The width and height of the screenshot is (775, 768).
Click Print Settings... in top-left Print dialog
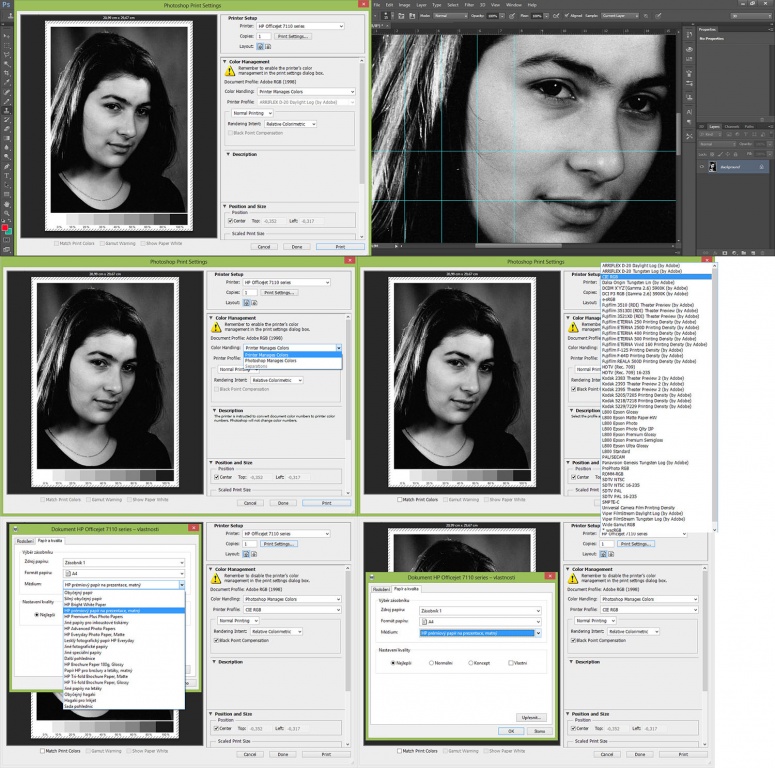tap(293, 37)
